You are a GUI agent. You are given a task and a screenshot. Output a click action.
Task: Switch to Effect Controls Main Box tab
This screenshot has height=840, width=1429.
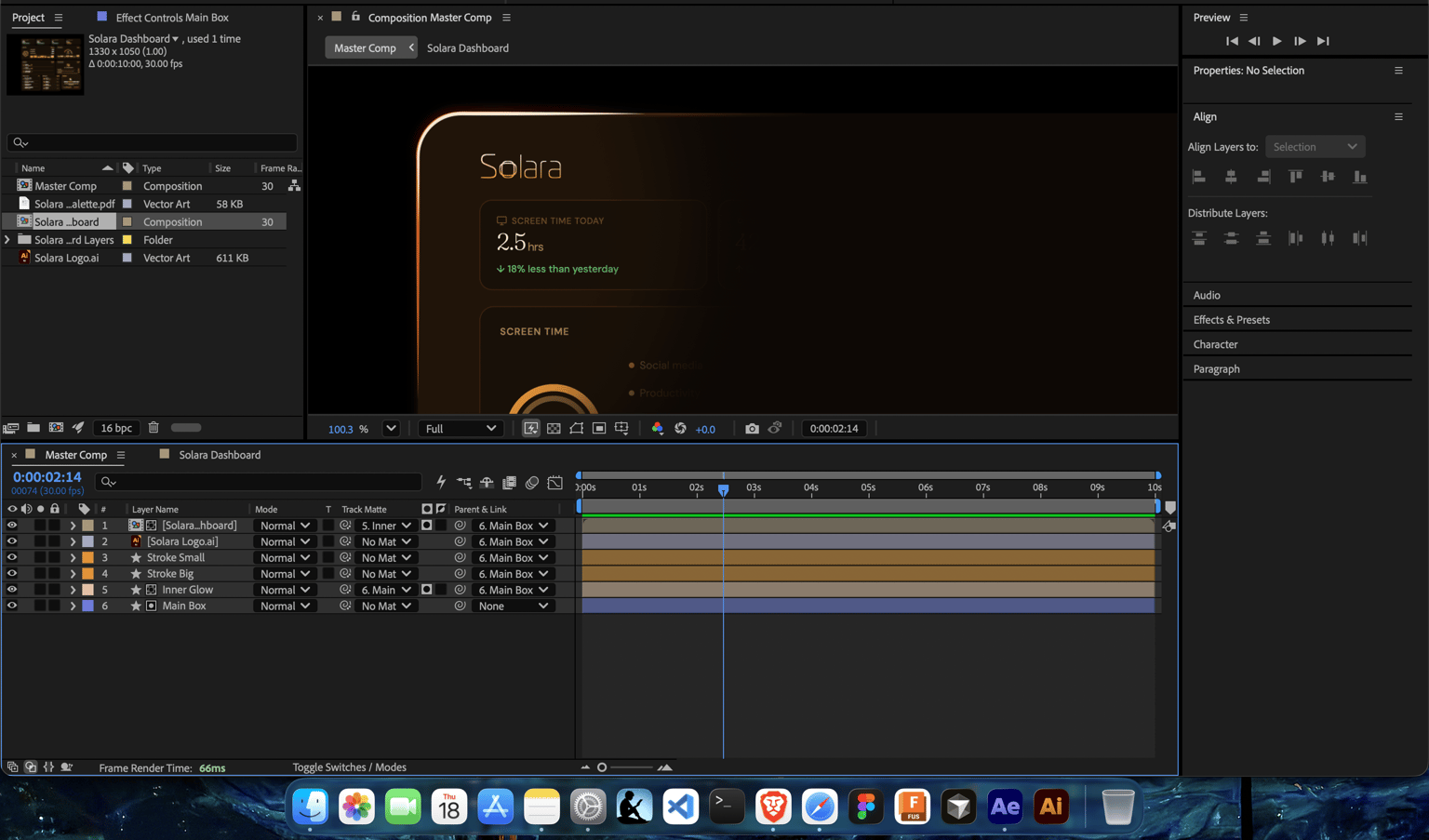[172, 18]
